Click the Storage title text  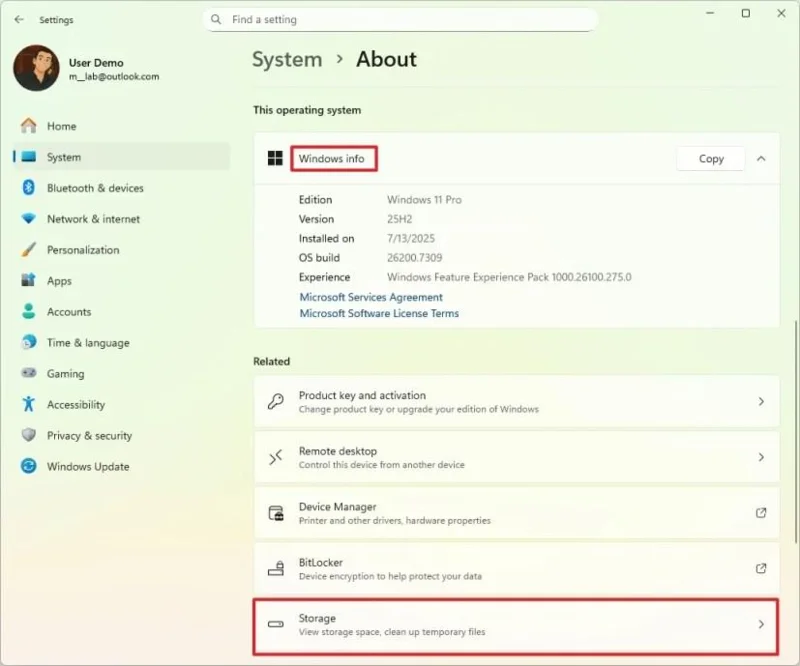click(317, 618)
